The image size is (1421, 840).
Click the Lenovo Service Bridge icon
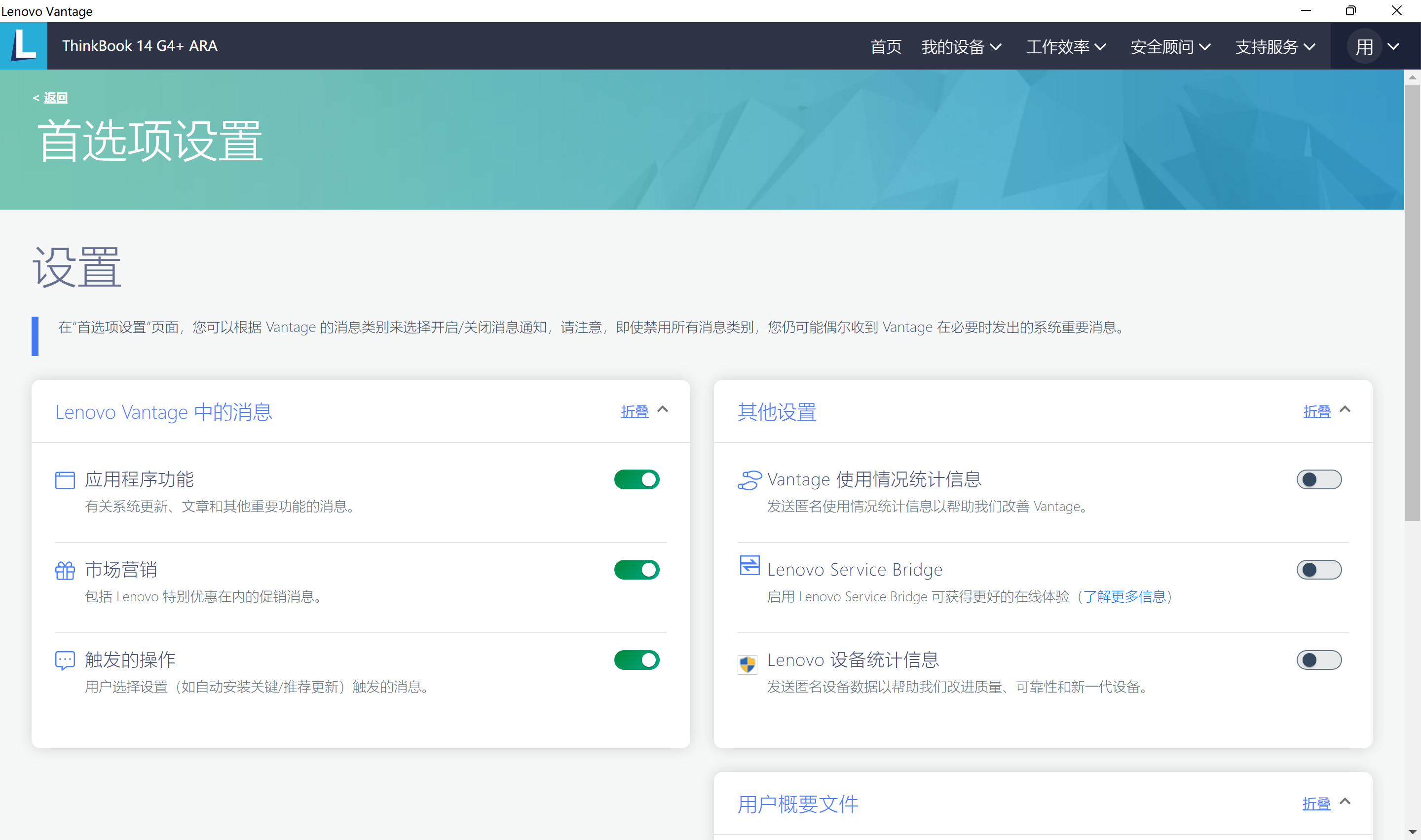pyautogui.click(x=749, y=565)
